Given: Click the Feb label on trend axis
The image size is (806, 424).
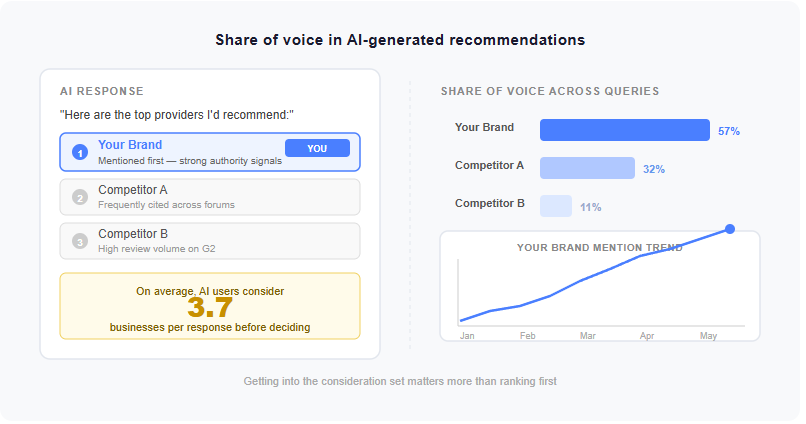Looking at the screenshot, I should click(528, 336).
